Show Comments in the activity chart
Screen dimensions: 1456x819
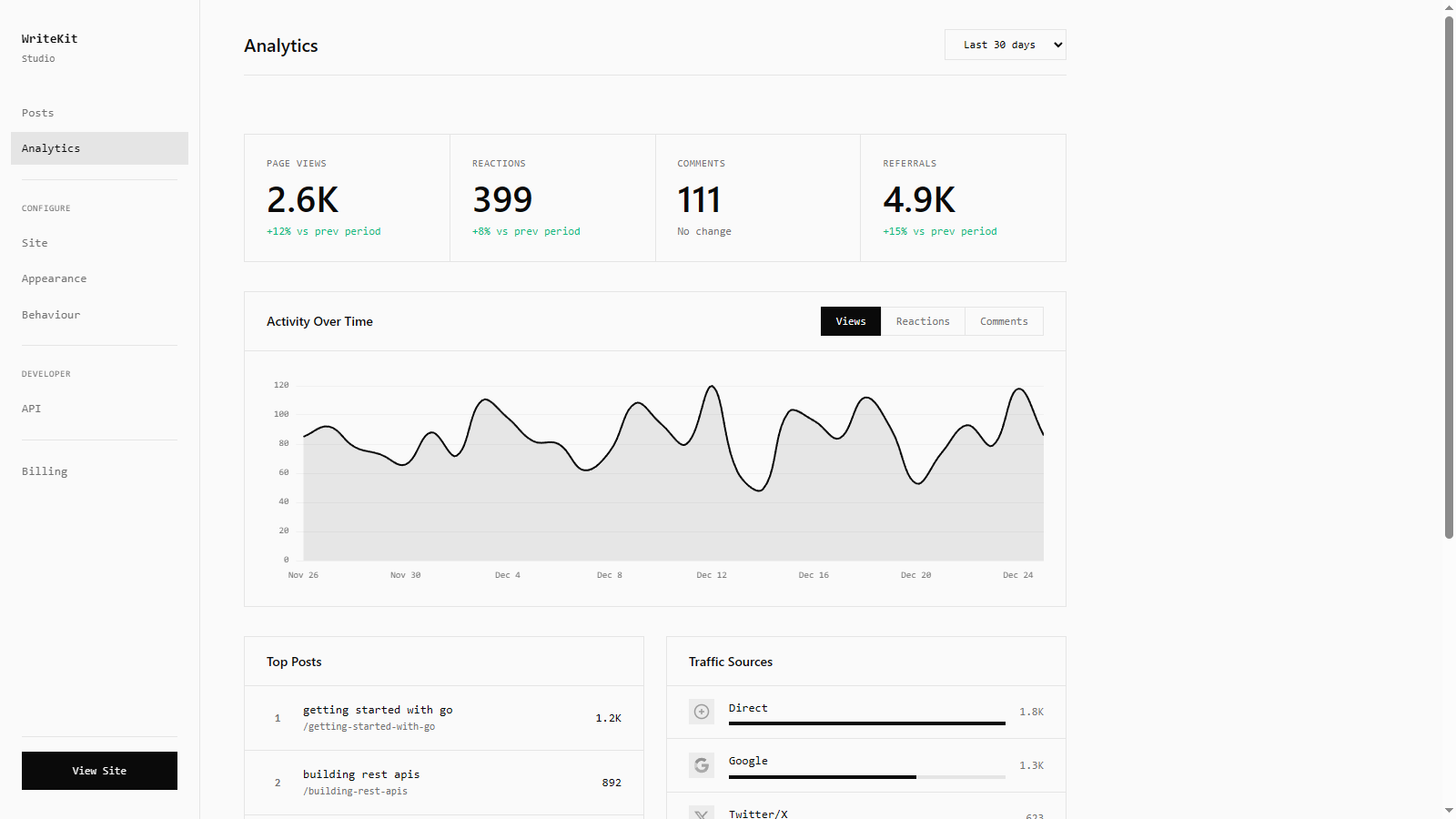pyautogui.click(x=1003, y=321)
